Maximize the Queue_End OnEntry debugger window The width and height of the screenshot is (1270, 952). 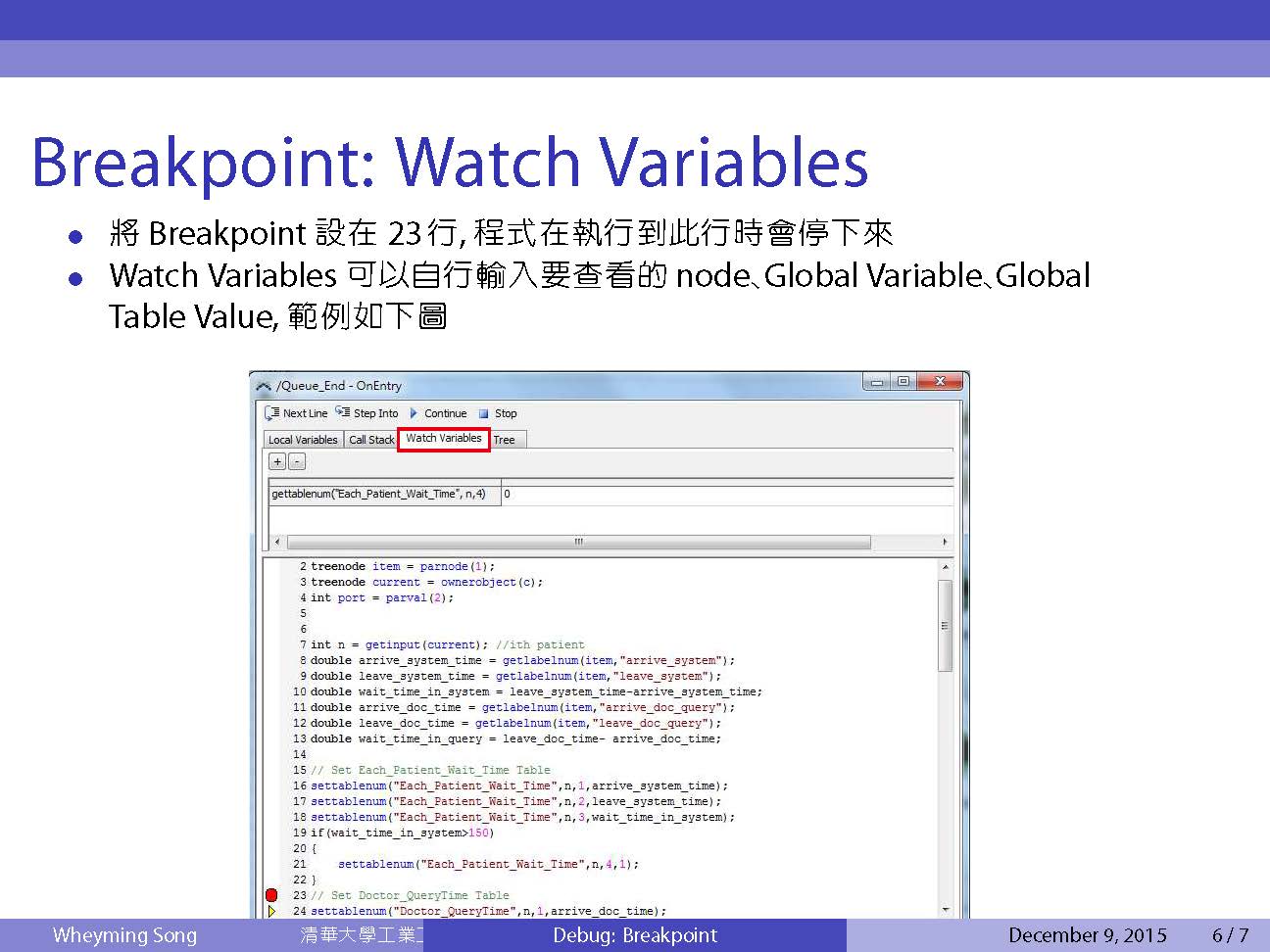point(903,382)
